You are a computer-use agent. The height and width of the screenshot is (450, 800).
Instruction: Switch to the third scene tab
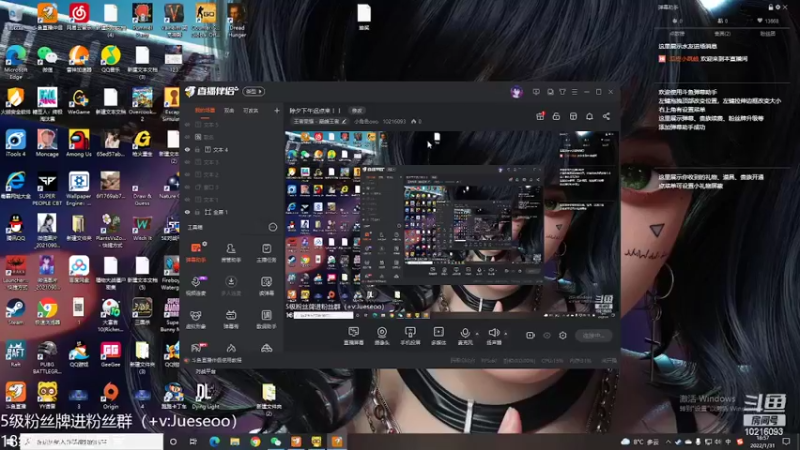pos(251,111)
